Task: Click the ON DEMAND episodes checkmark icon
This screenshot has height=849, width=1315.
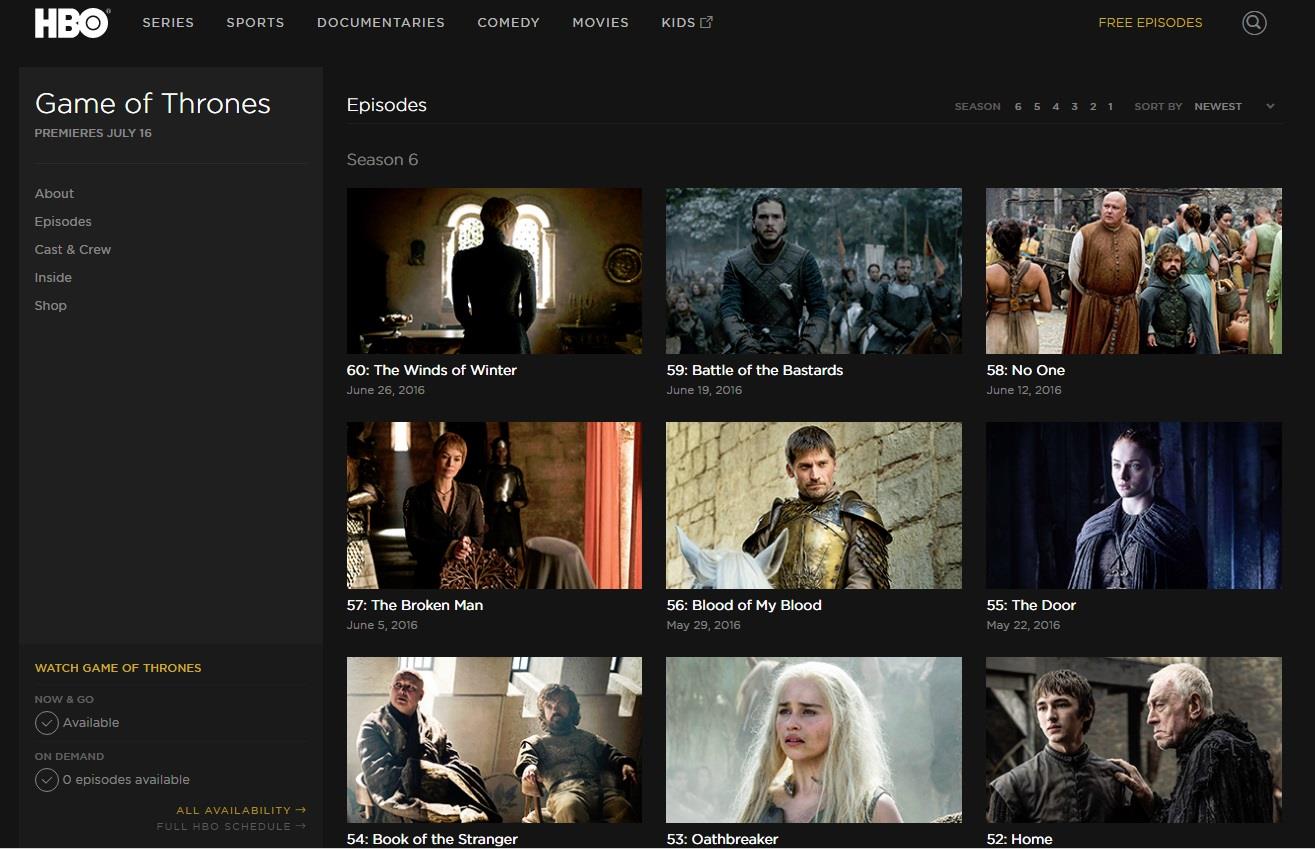Action: click(47, 780)
